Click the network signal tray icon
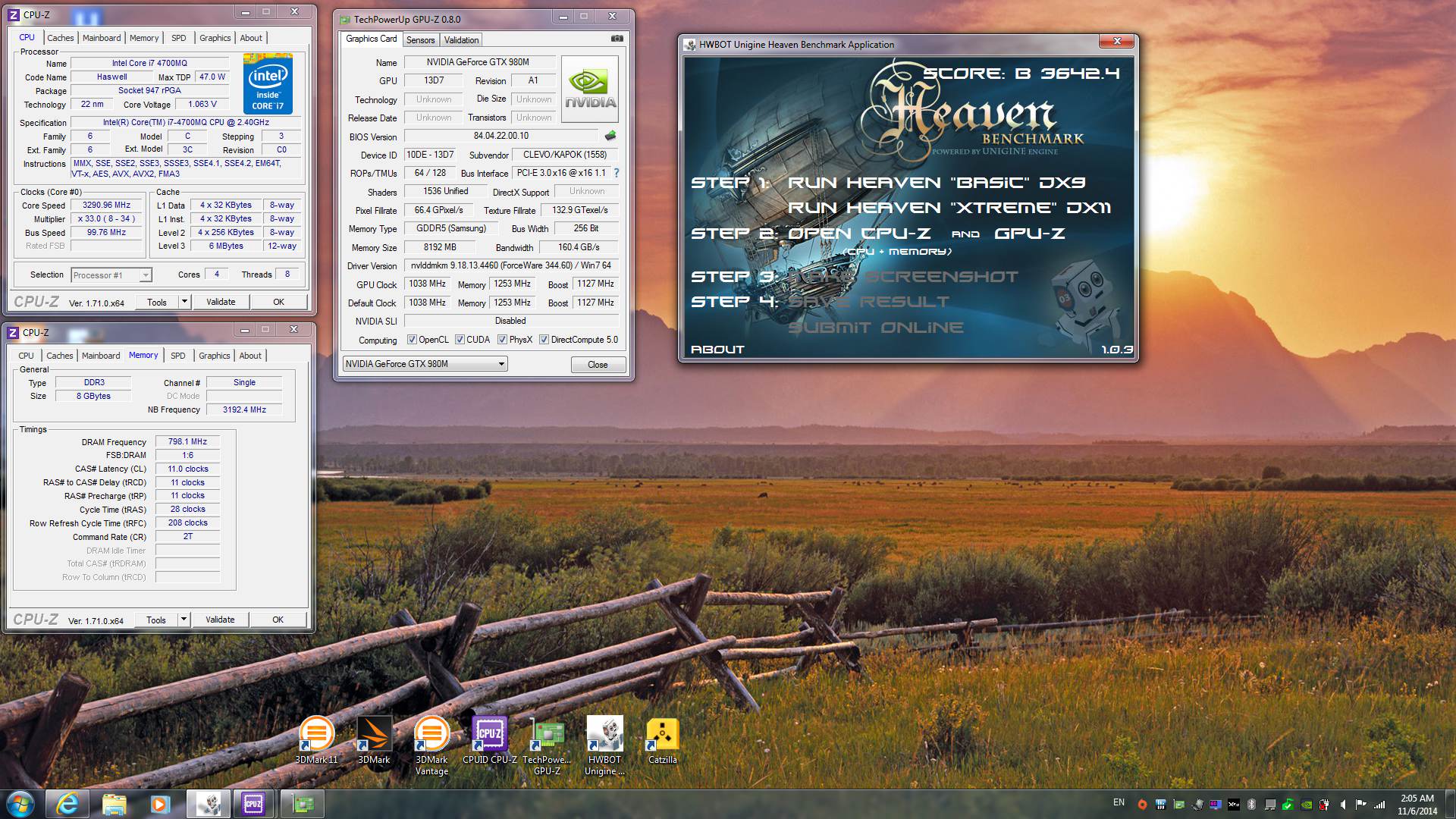Screen dimensions: 1456x819 pyautogui.click(x=1379, y=805)
